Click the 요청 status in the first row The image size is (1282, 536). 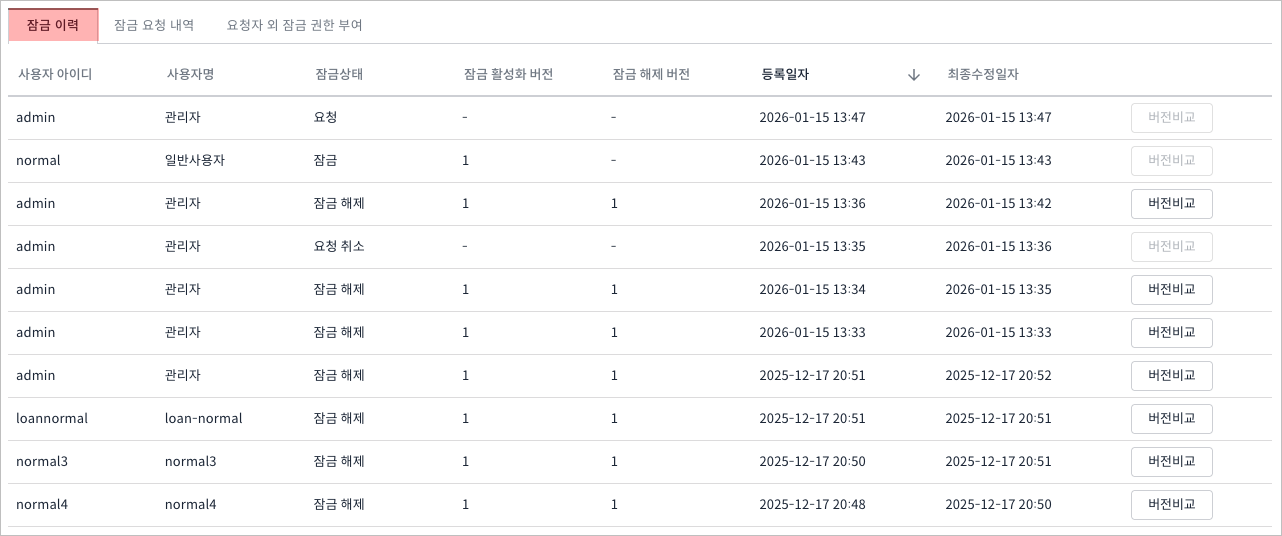(x=325, y=117)
